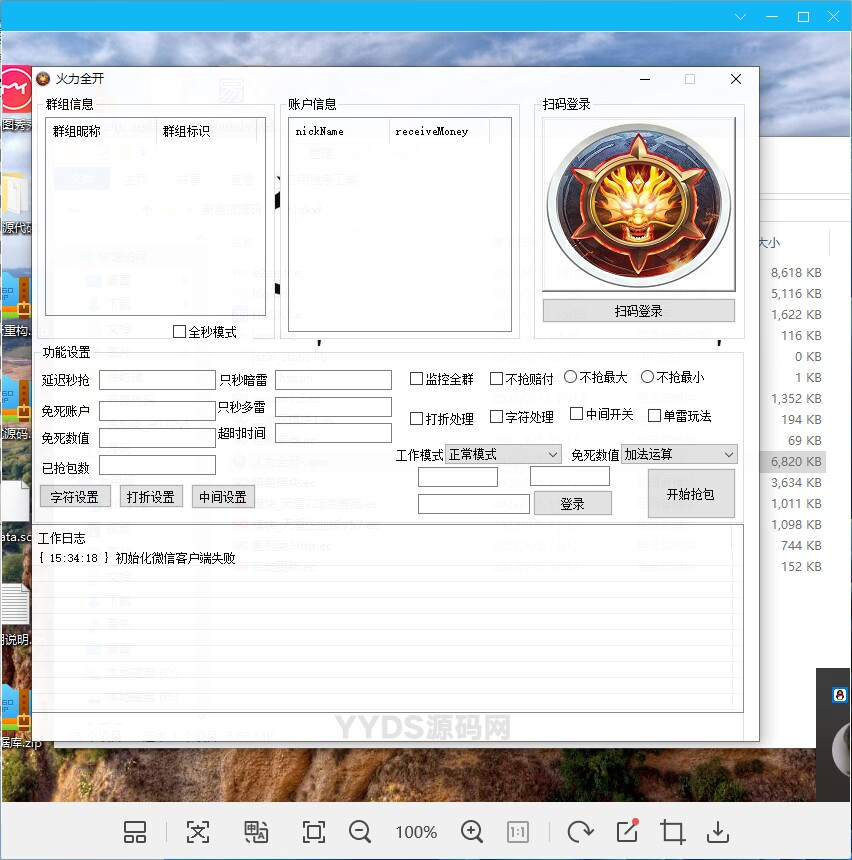The width and height of the screenshot is (852, 860).
Task: Click the 群组标识 column header
Action: 206,131
